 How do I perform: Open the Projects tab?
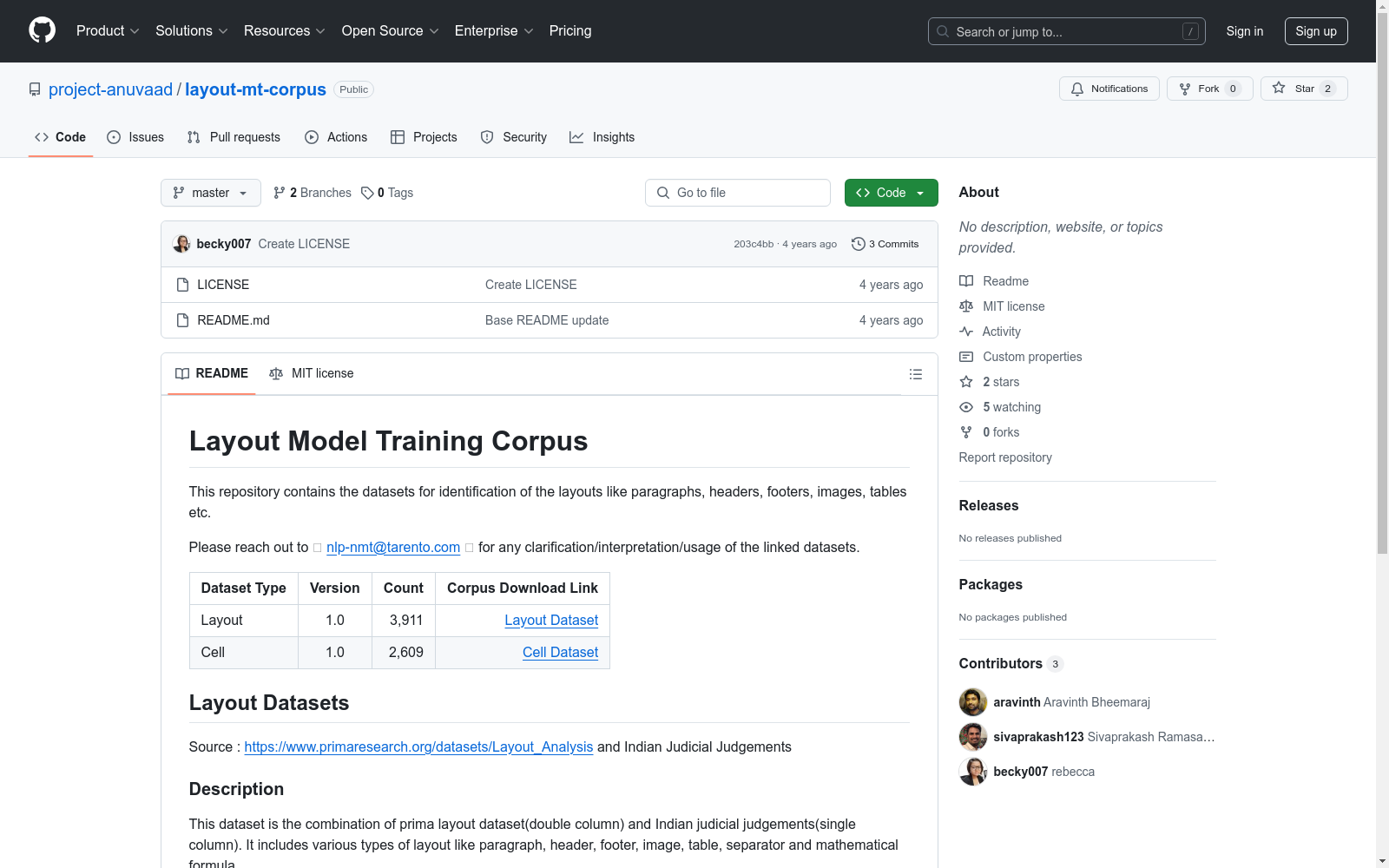click(424, 137)
